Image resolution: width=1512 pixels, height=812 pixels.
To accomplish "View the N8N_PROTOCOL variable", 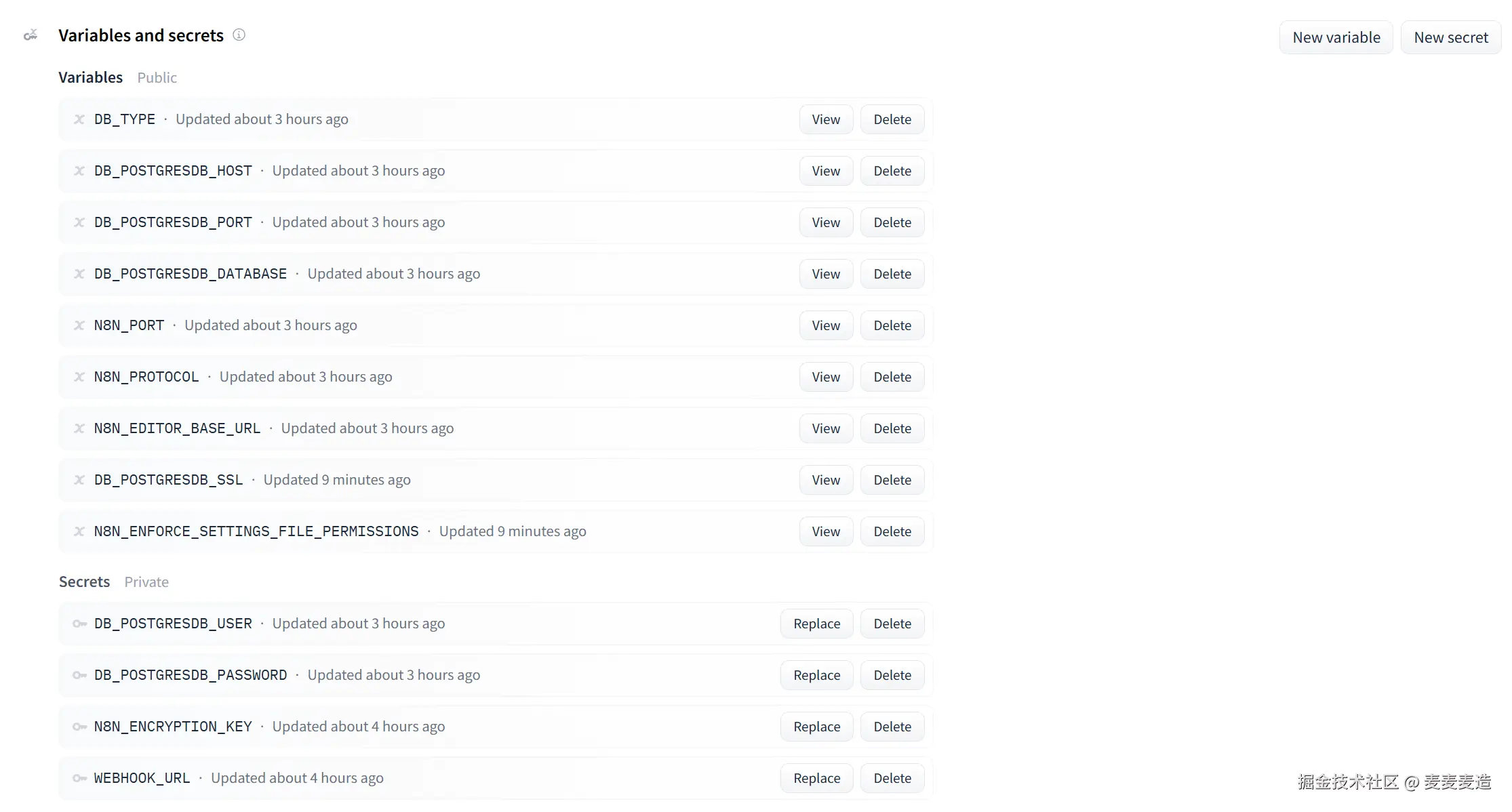I will click(x=825, y=377).
